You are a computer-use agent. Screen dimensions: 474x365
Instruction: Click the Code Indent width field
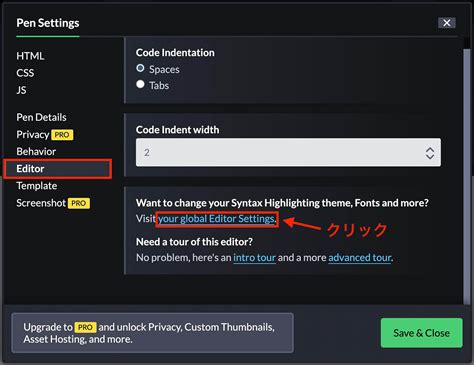288,152
